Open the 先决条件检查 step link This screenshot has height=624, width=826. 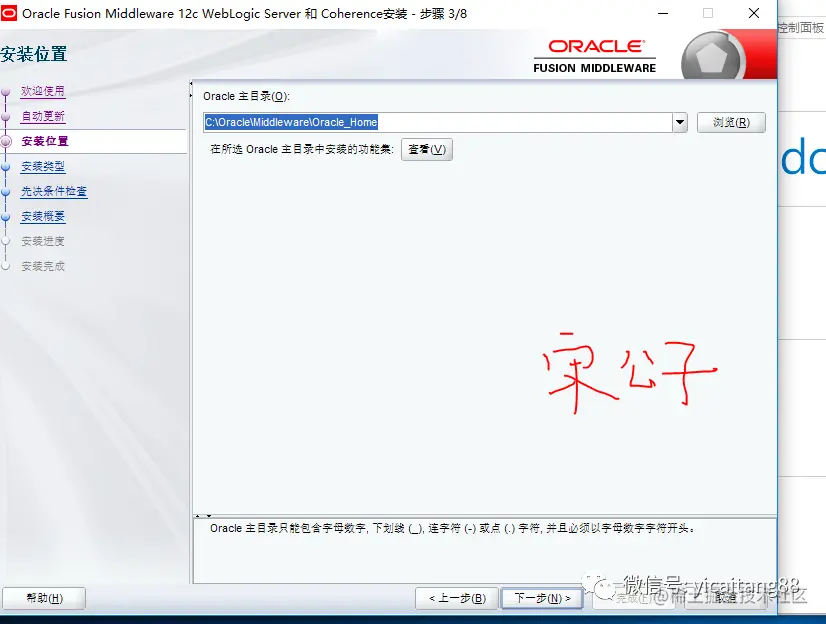coord(54,191)
